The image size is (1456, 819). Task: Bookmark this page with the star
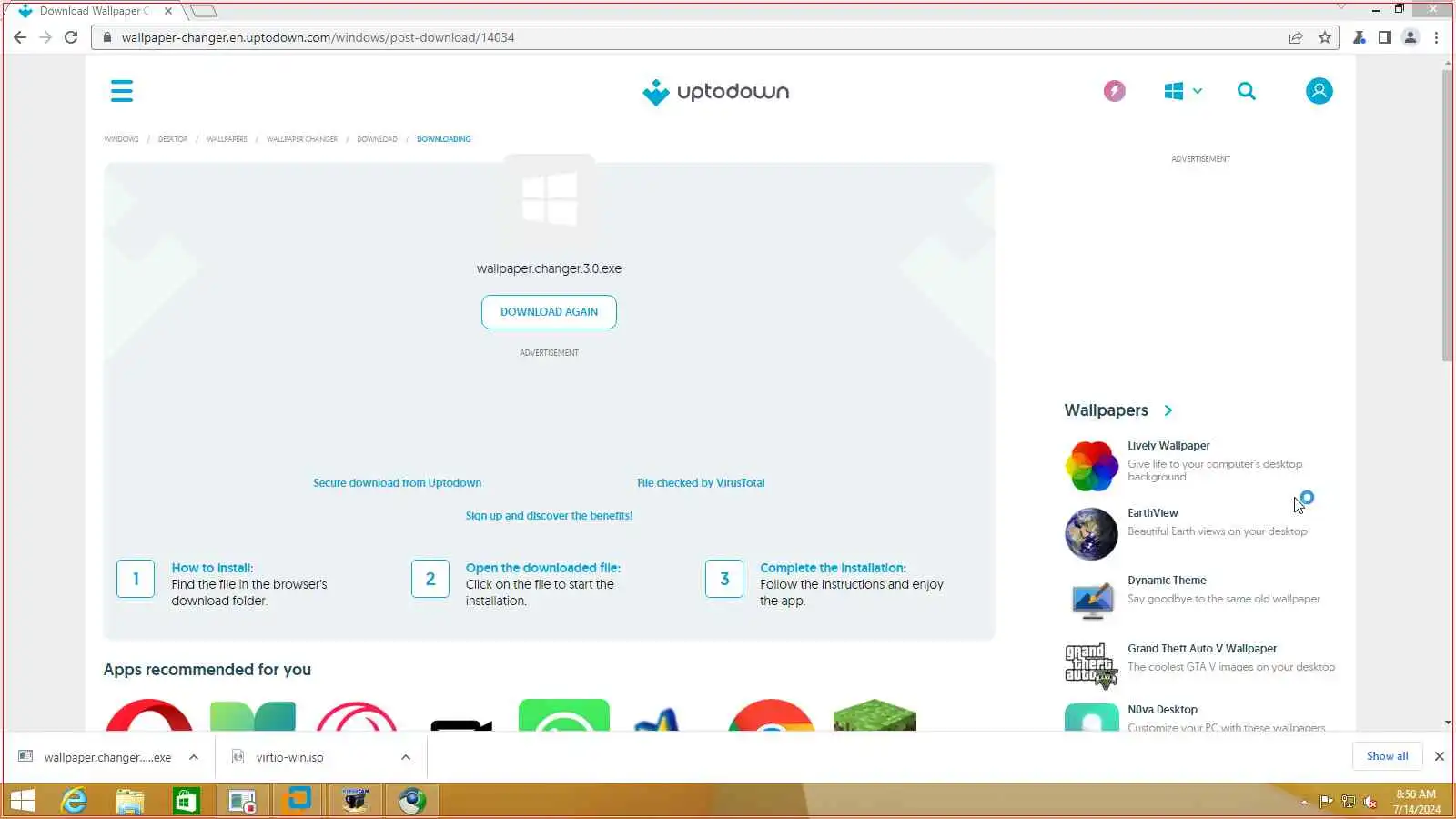coord(1325,37)
